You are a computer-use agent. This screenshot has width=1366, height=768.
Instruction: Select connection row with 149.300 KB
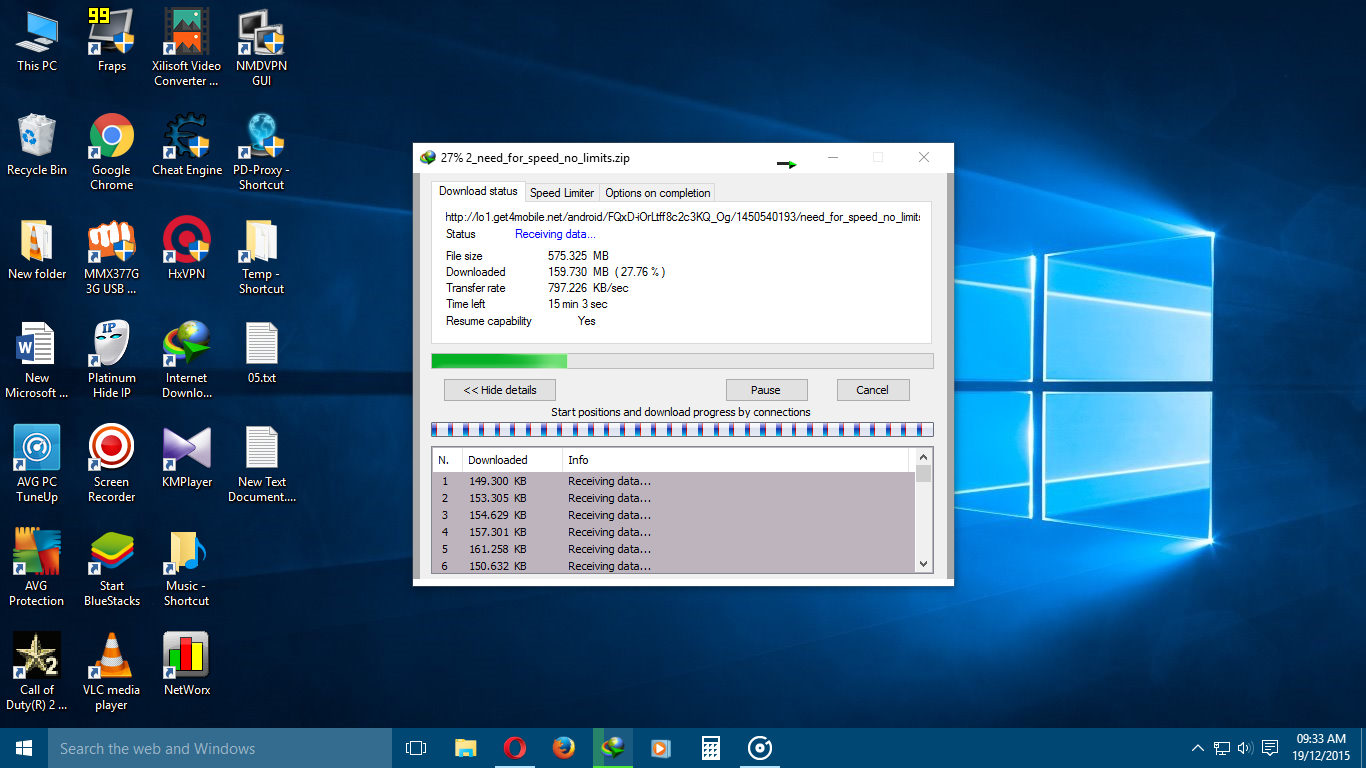[x=674, y=481]
